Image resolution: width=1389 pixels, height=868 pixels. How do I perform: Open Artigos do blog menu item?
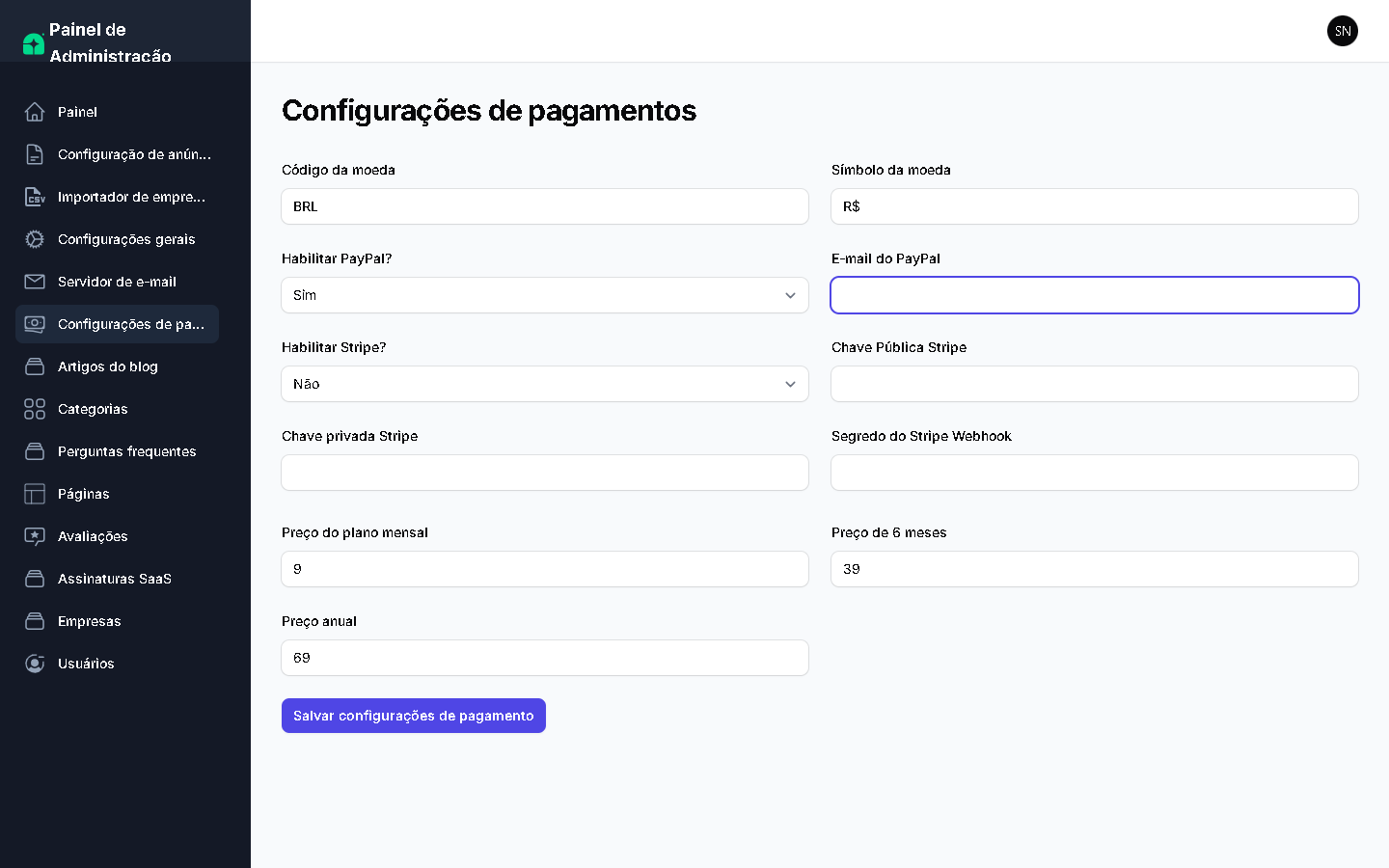(x=107, y=366)
